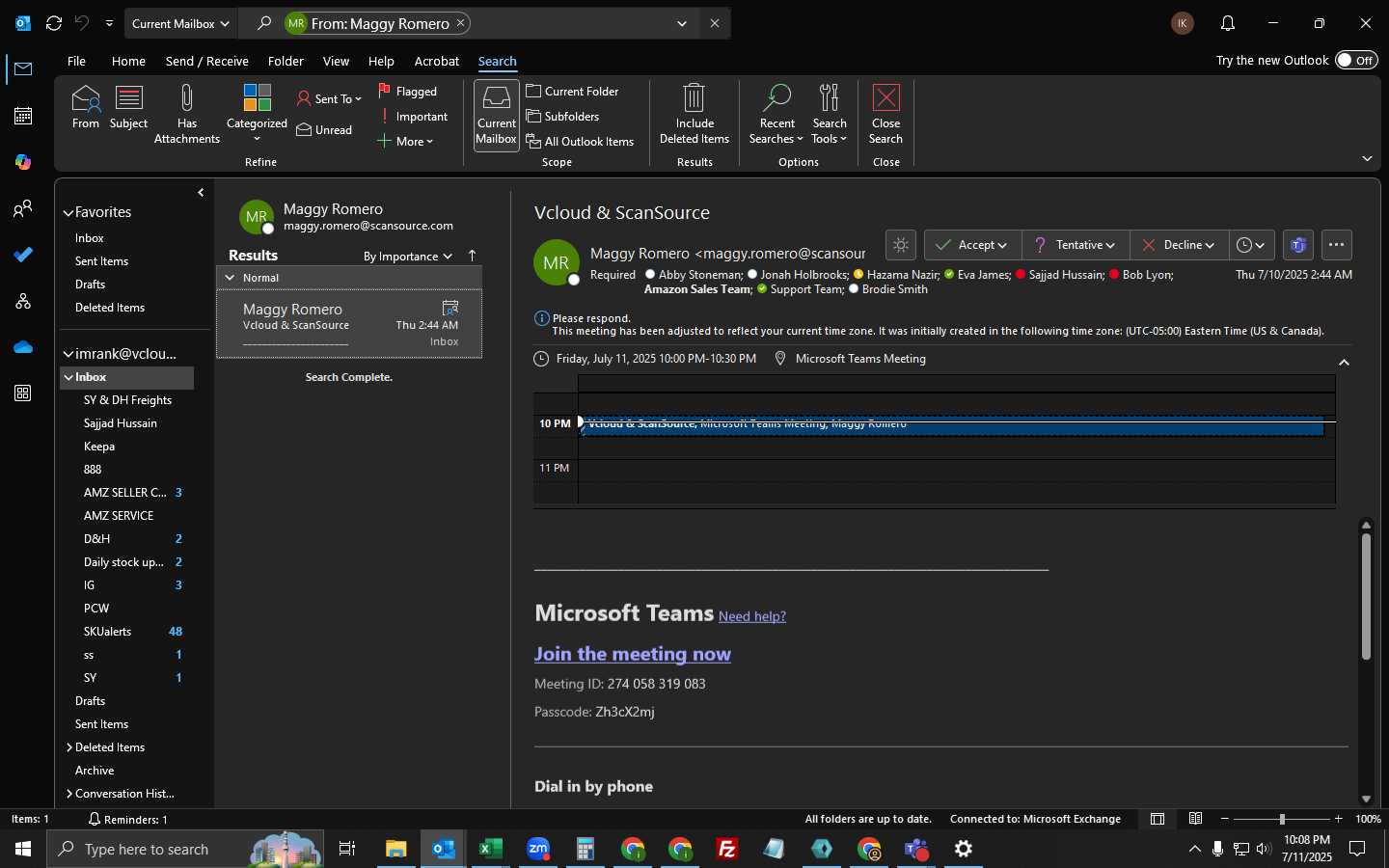
Task: Expand Conversation History folder
Action: pyautogui.click(x=69, y=794)
